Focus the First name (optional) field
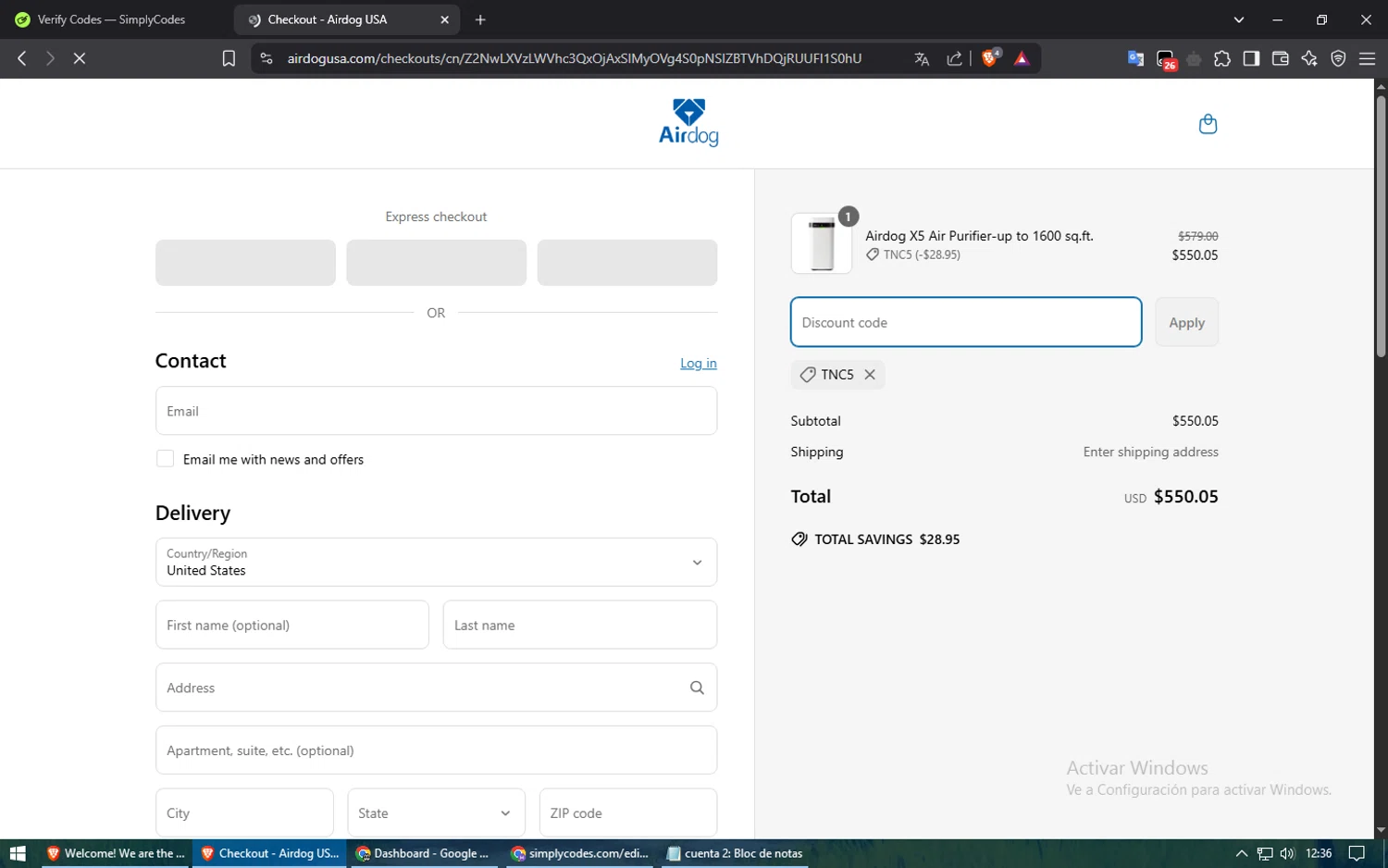Viewport: 1388px width, 868px height. [x=292, y=625]
